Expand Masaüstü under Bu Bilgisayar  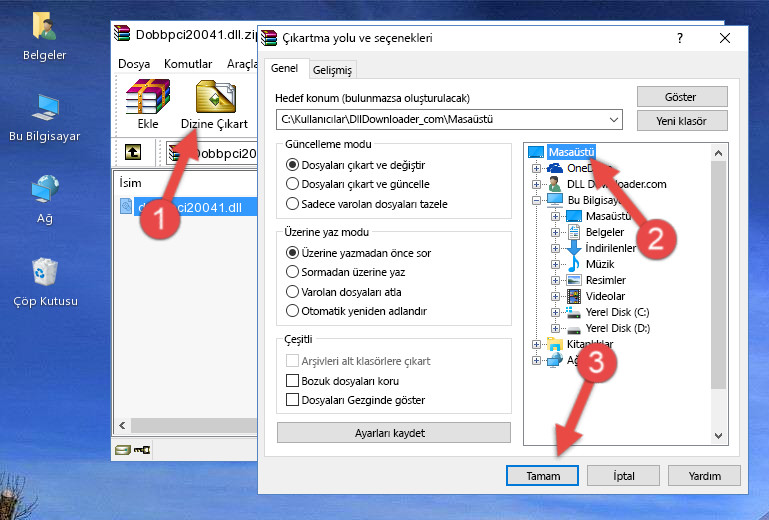(x=555, y=216)
